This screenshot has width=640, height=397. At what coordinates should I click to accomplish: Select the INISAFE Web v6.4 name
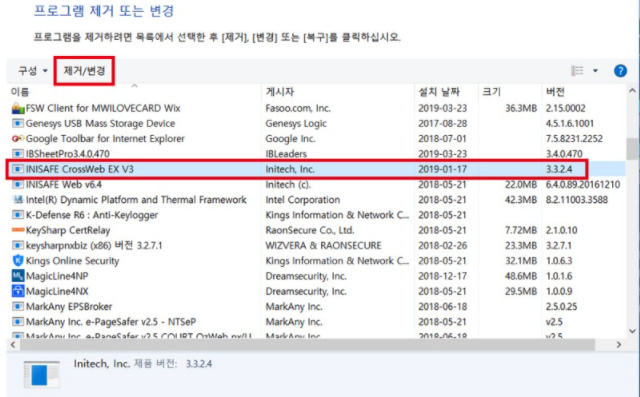pos(64,184)
